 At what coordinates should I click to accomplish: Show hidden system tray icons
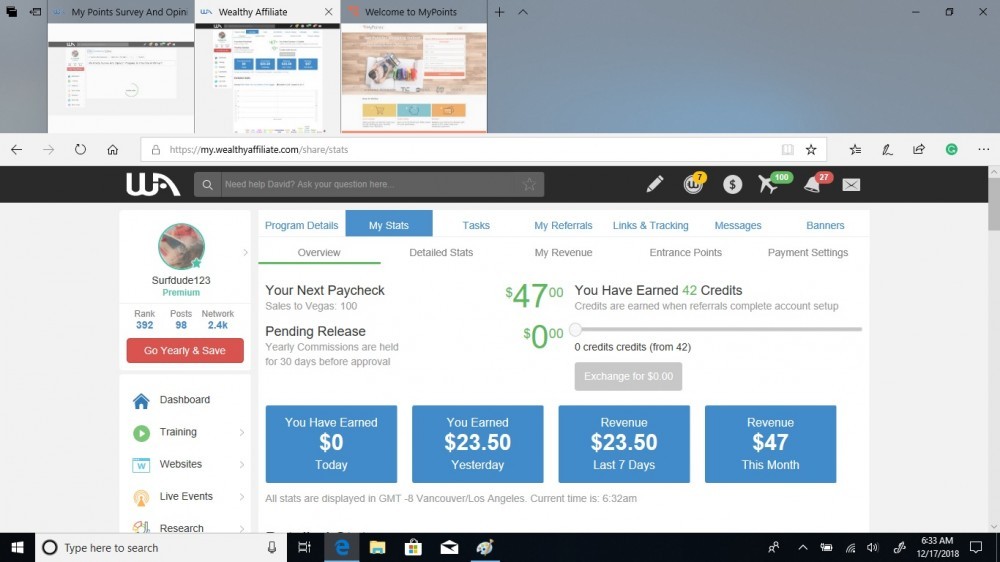tap(802, 547)
